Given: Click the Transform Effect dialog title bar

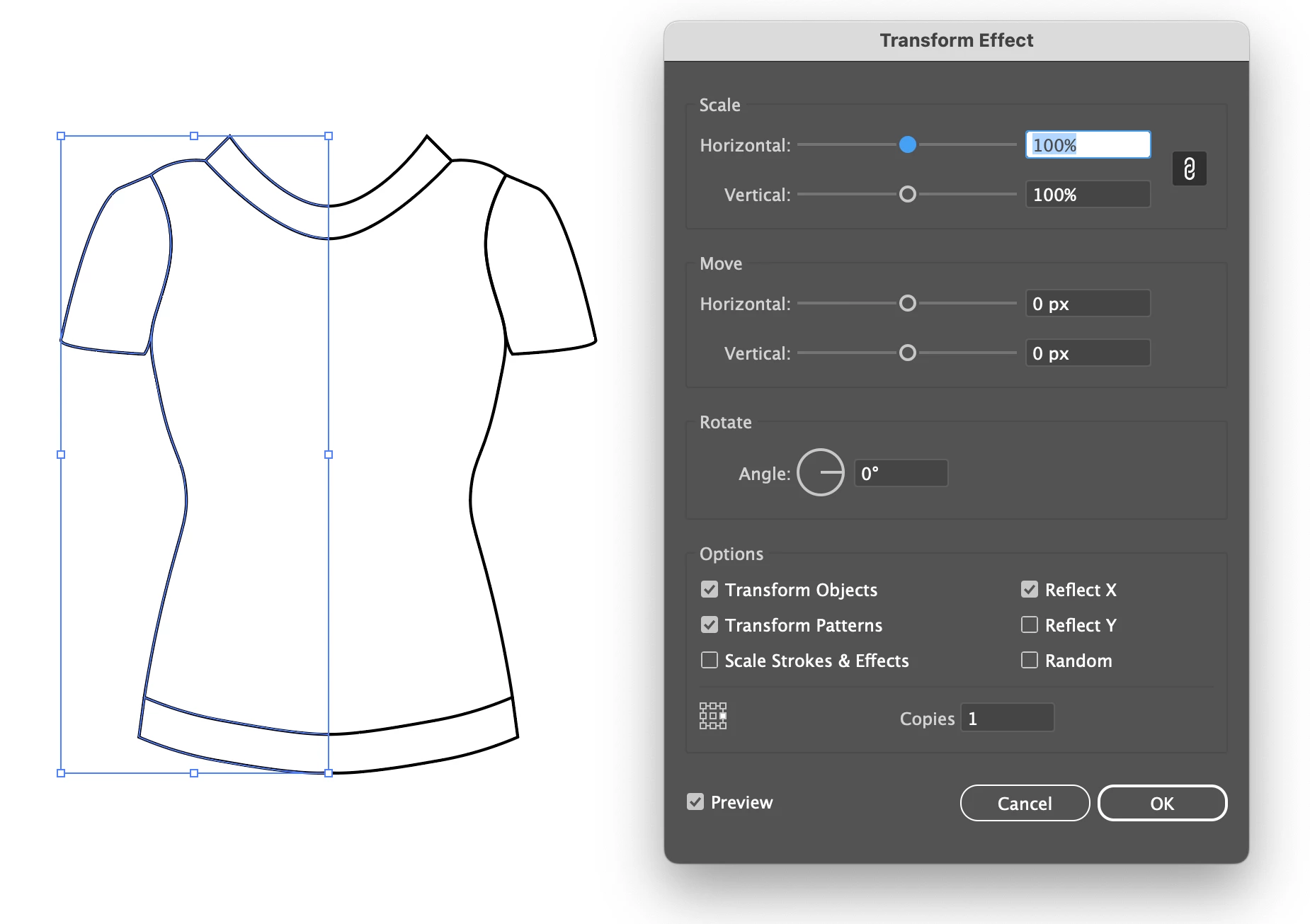Looking at the screenshot, I should point(957,40).
